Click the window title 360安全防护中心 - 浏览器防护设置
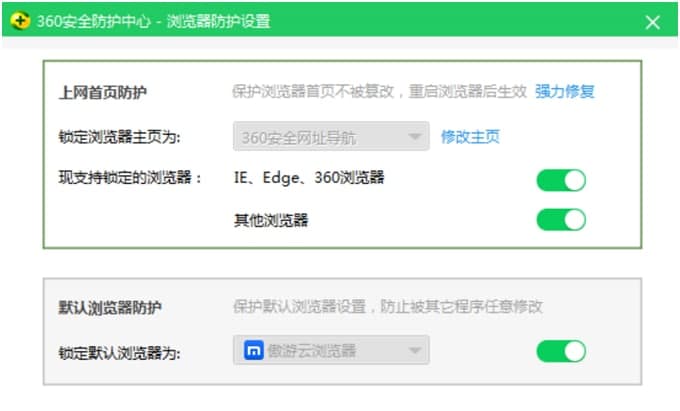 point(154,21)
